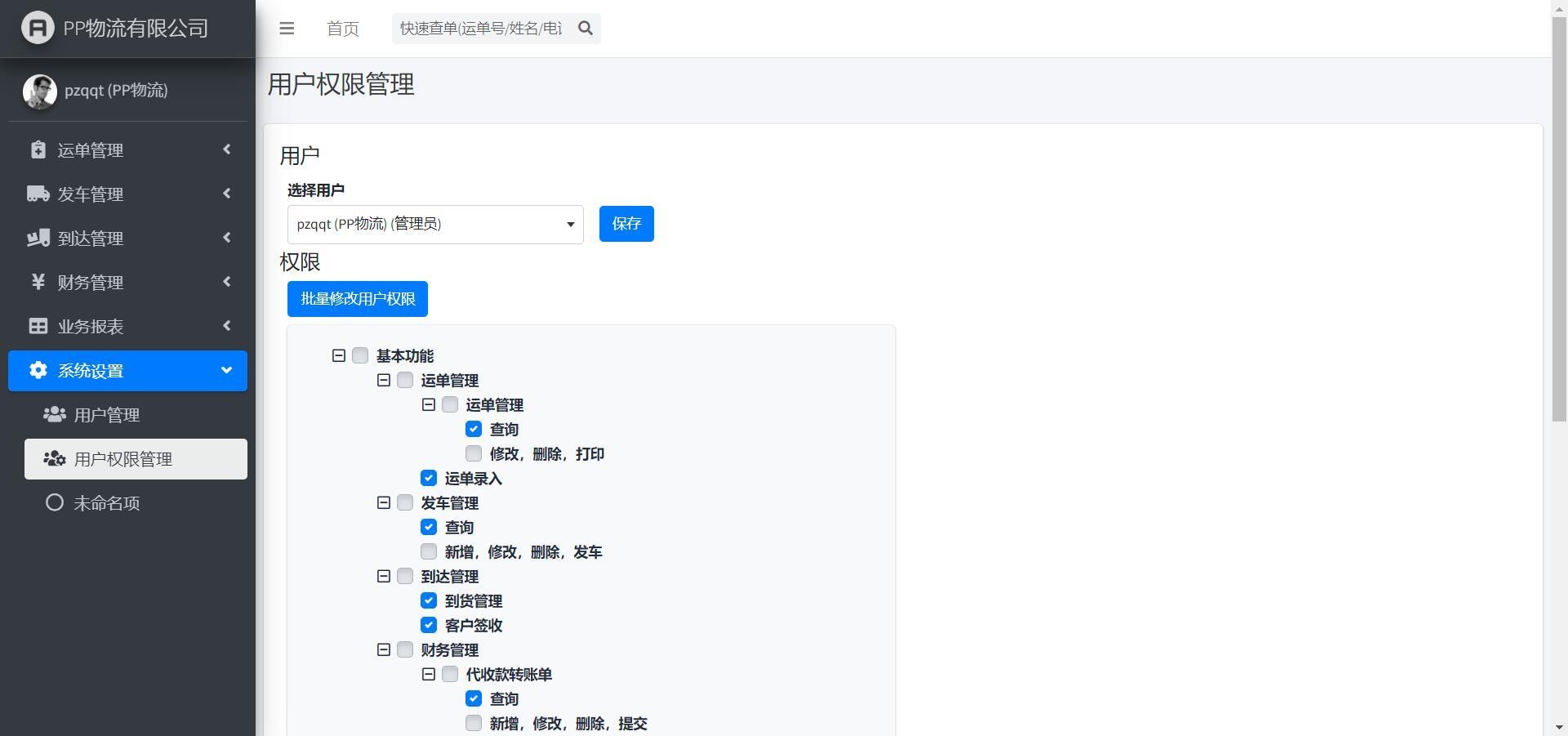Check the 修改，删除，打印 checkbox

474,453
